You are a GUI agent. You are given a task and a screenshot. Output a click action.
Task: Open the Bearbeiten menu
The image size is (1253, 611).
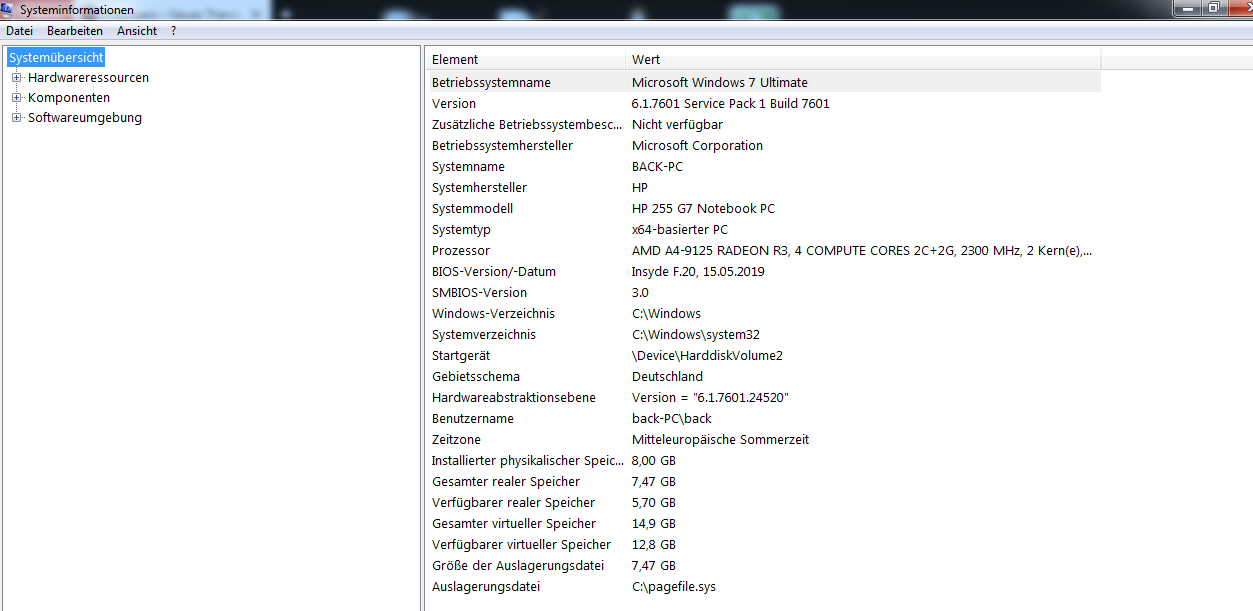click(x=75, y=31)
